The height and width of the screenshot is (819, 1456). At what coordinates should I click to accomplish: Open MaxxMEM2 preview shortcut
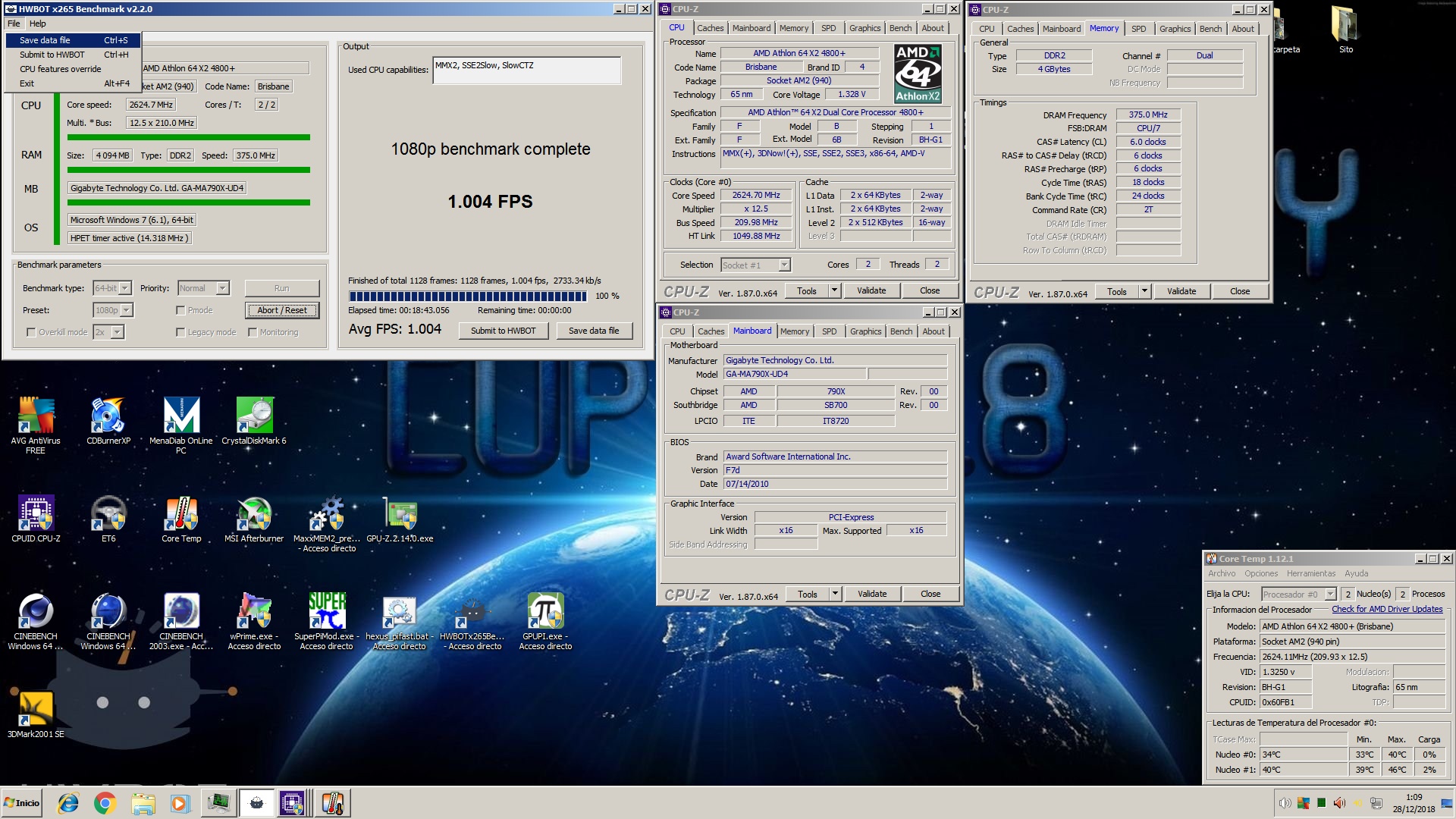(x=327, y=523)
